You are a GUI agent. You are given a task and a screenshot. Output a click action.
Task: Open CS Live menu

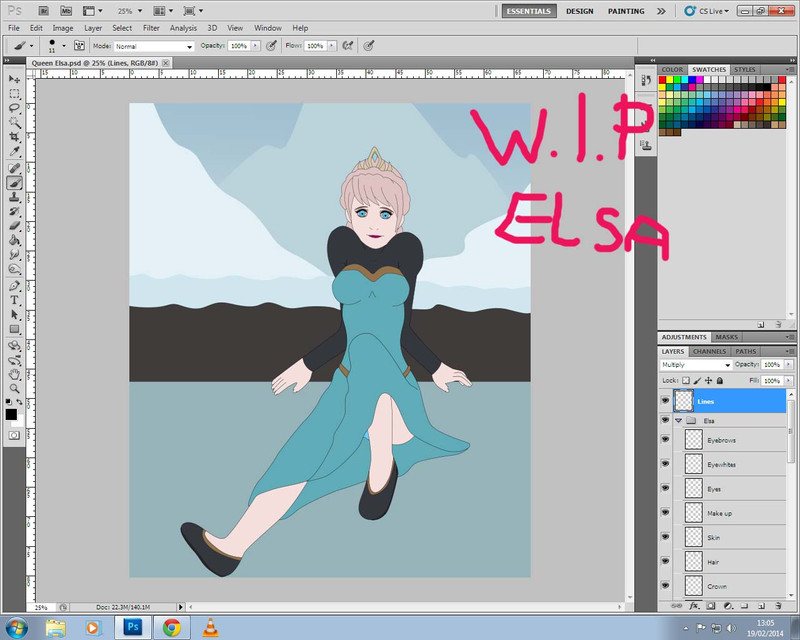707,11
